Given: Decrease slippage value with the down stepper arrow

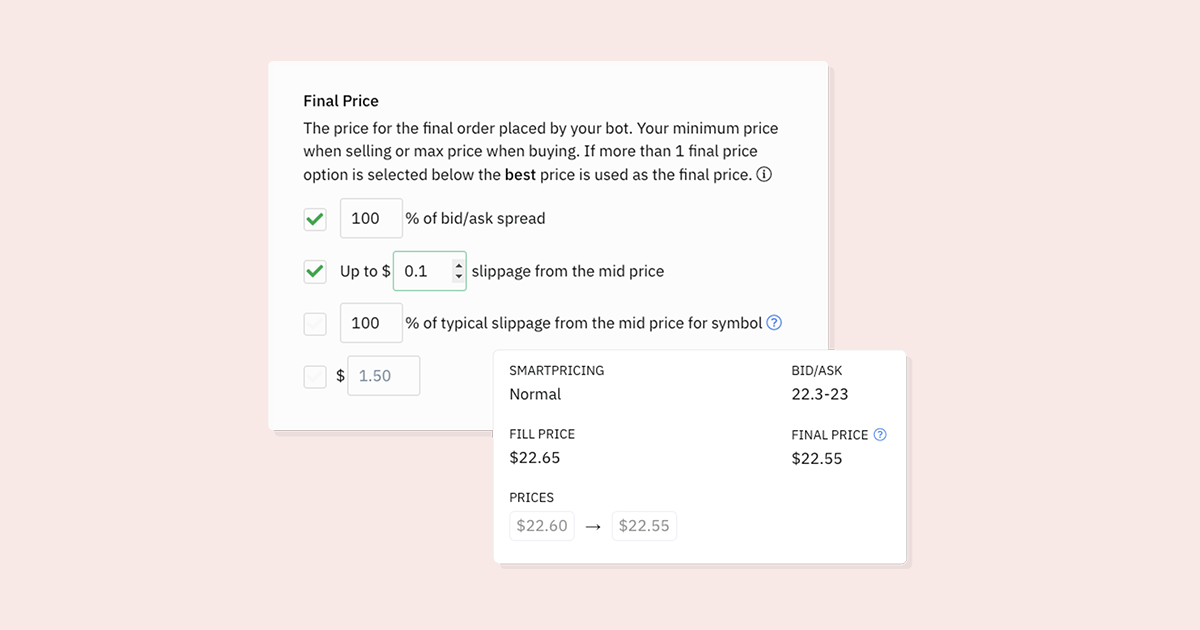Looking at the screenshot, I should (458, 277).
